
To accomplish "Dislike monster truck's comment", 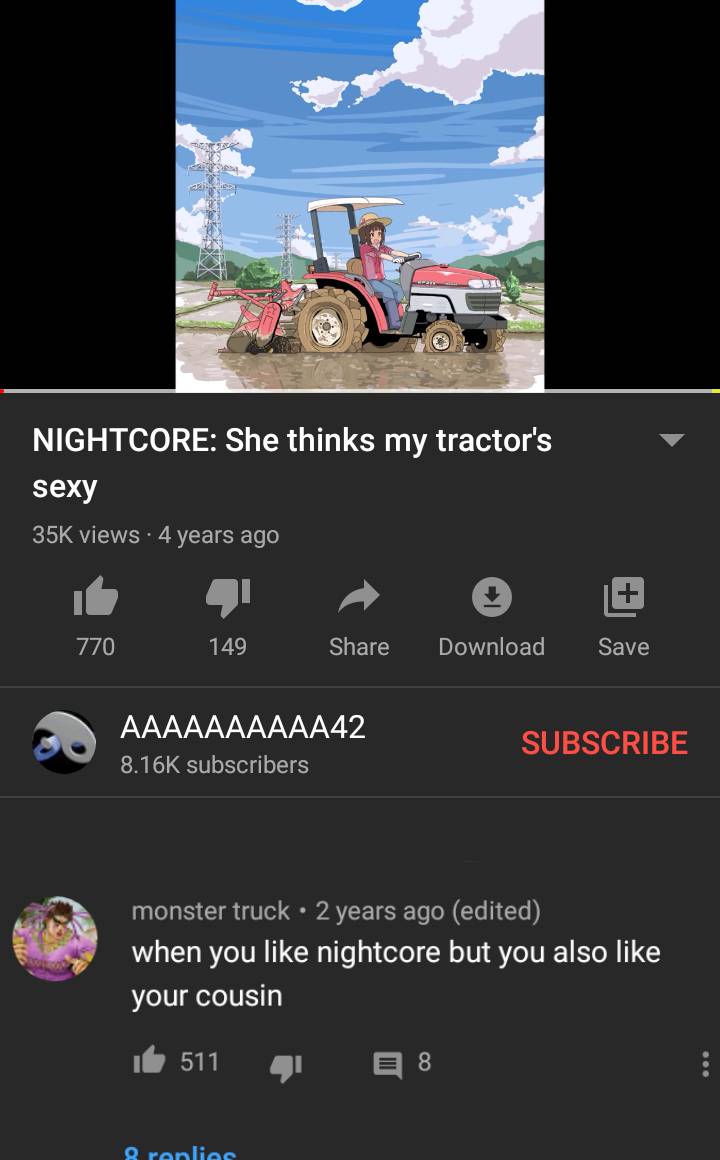I will coord(286,1065).
